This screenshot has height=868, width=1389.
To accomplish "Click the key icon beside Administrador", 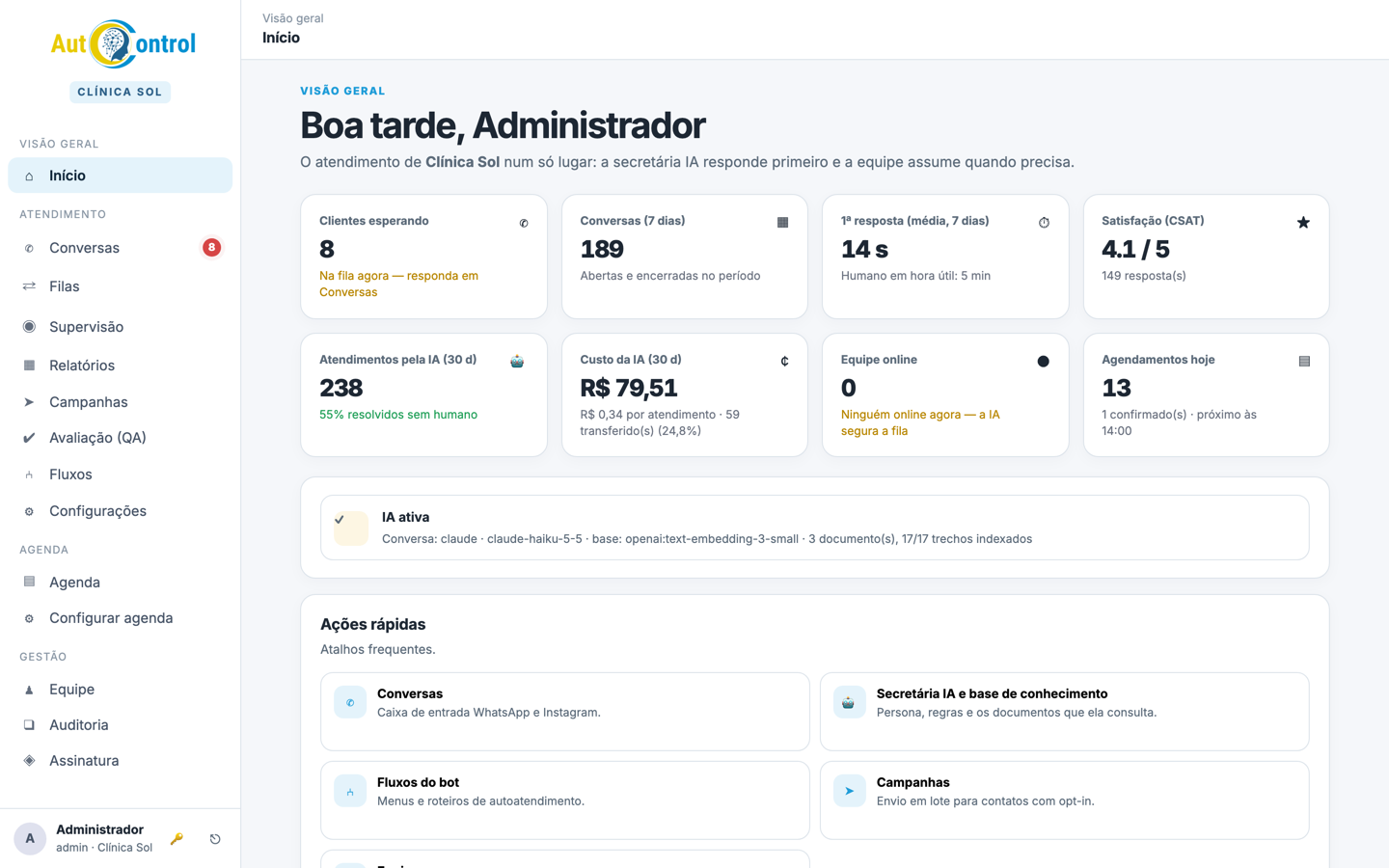I will [177, 839].
